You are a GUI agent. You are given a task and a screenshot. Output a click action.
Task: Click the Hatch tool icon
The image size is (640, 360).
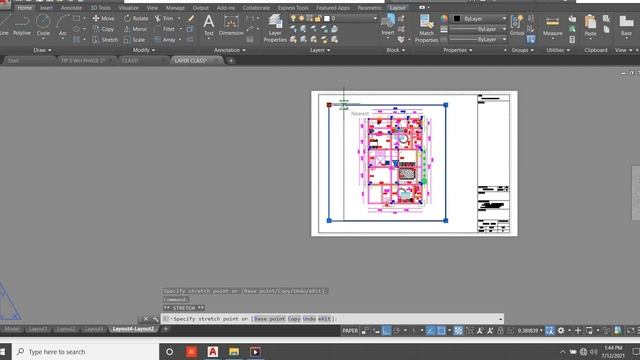coord(76,40)
